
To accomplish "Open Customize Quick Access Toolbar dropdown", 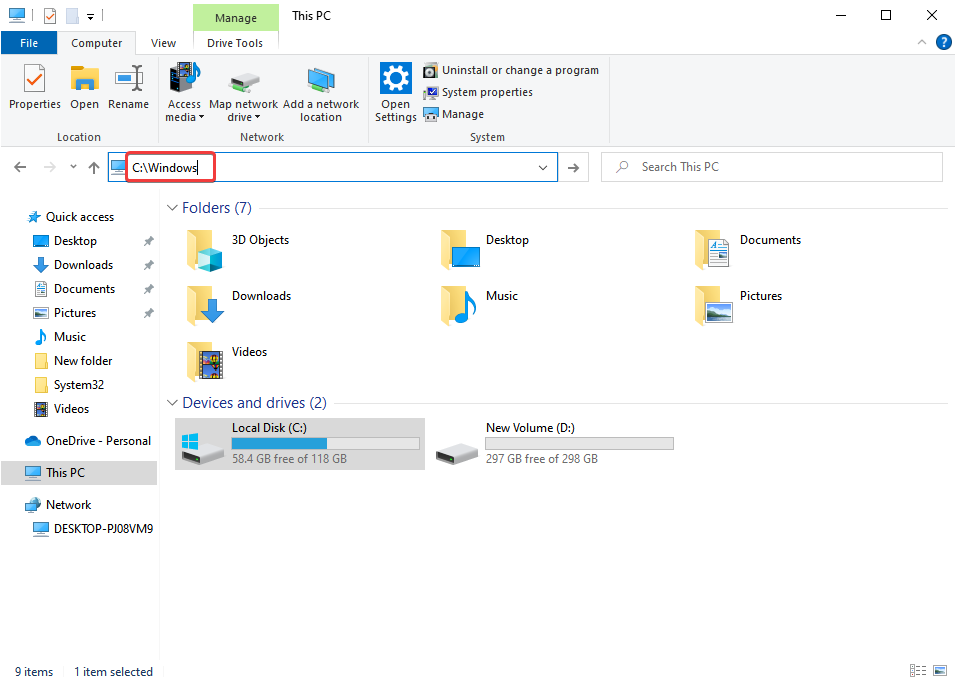I will [x=90, y=16].
